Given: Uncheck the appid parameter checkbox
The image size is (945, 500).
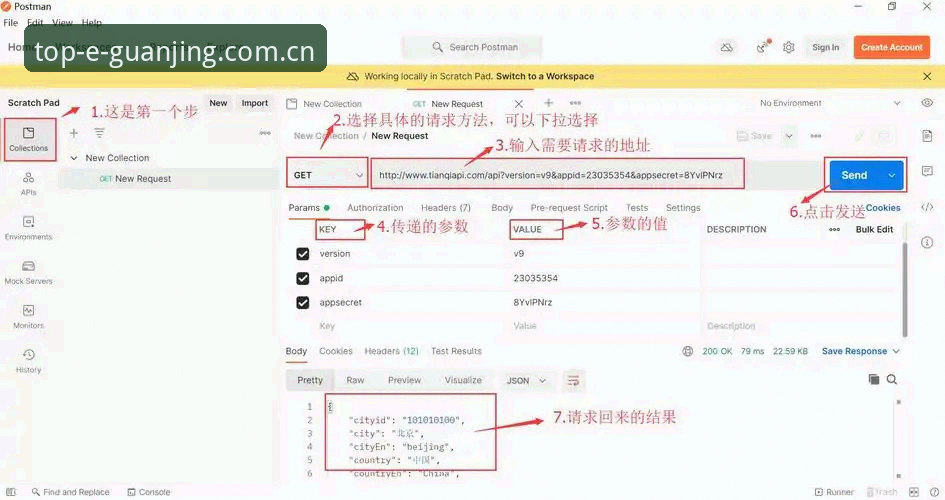Looking at the screenshot, I should (x=303, y=278).
